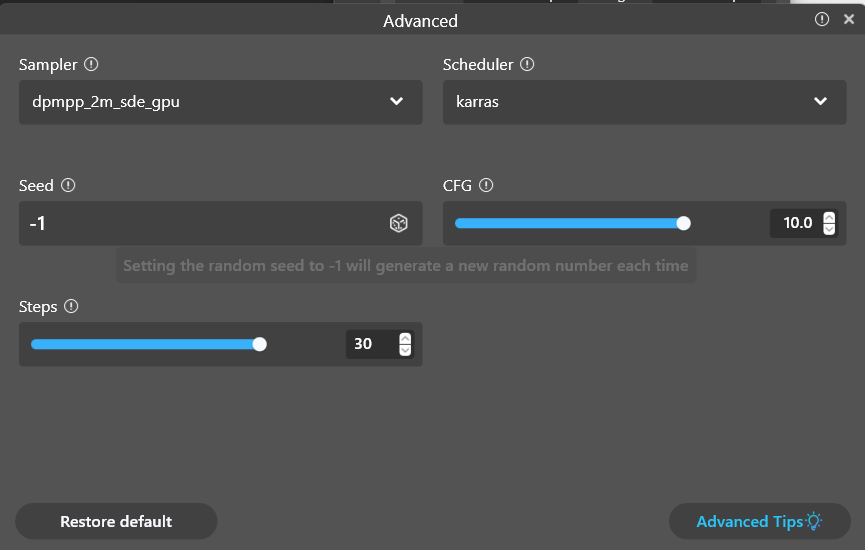Increase Steps value with up arrow
865x550 pixels.
click(404, 338)
